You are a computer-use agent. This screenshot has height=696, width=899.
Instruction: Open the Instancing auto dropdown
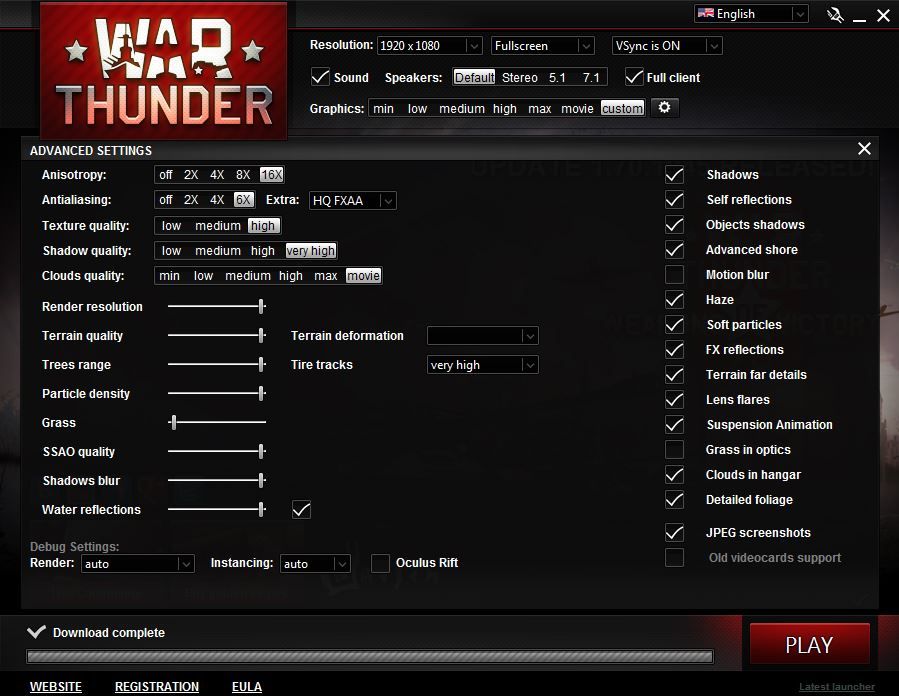315,564
